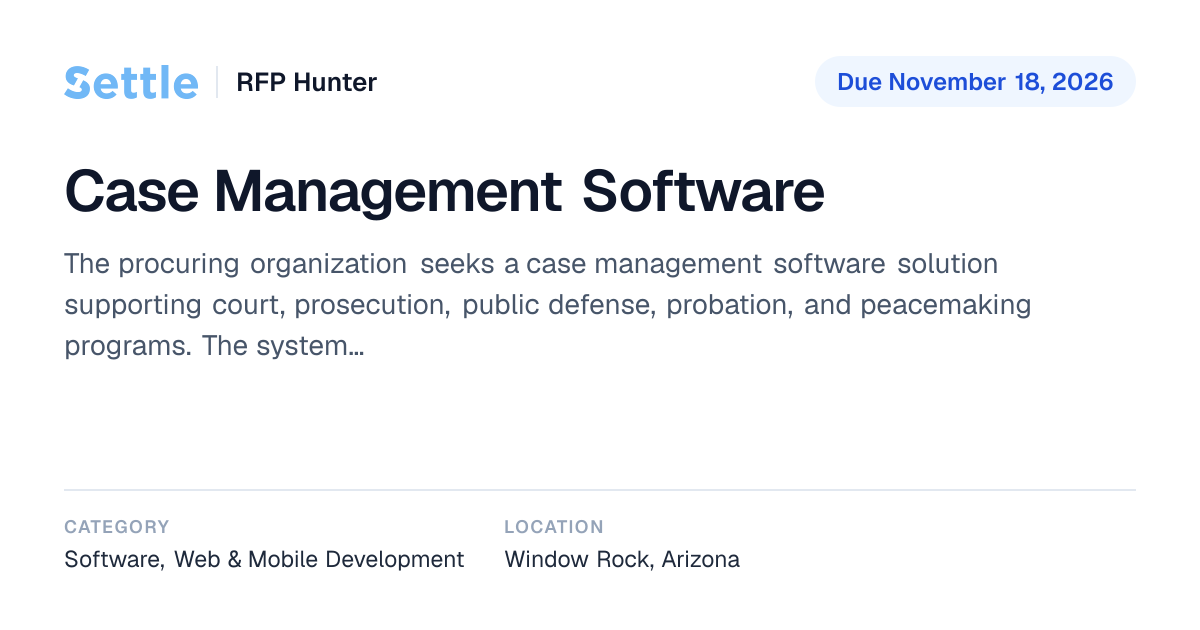
Task: Click the Case Management Software heading
Action: click(445, 191)
